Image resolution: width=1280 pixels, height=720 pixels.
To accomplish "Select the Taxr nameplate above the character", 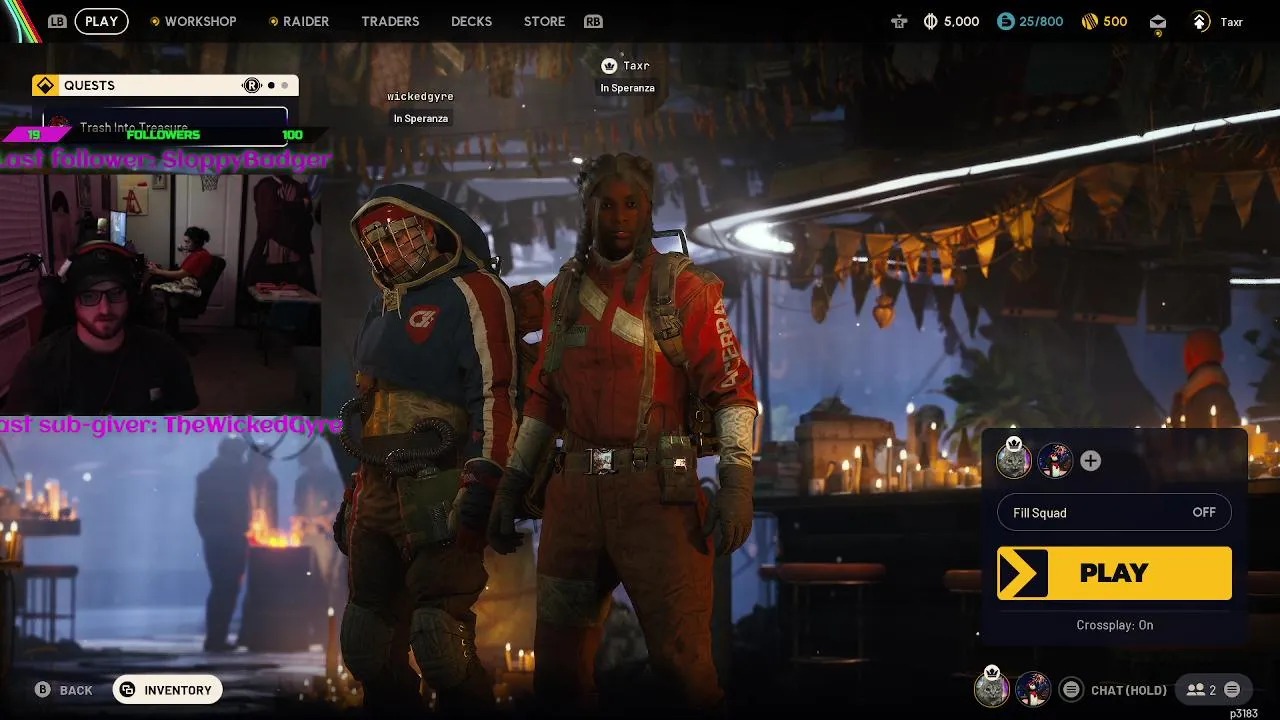I will coord(636,66).
